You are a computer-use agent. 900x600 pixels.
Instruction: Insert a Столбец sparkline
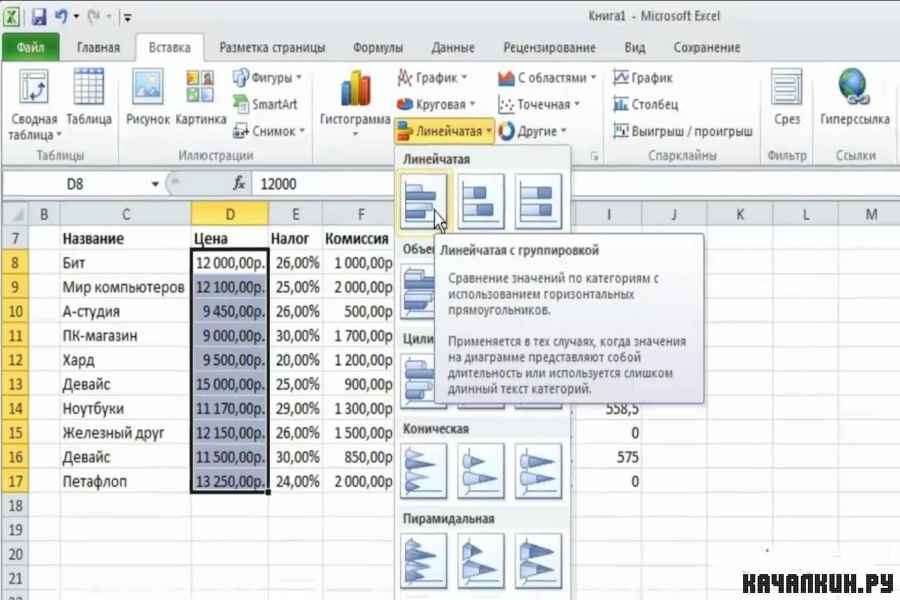coord(646,104)
